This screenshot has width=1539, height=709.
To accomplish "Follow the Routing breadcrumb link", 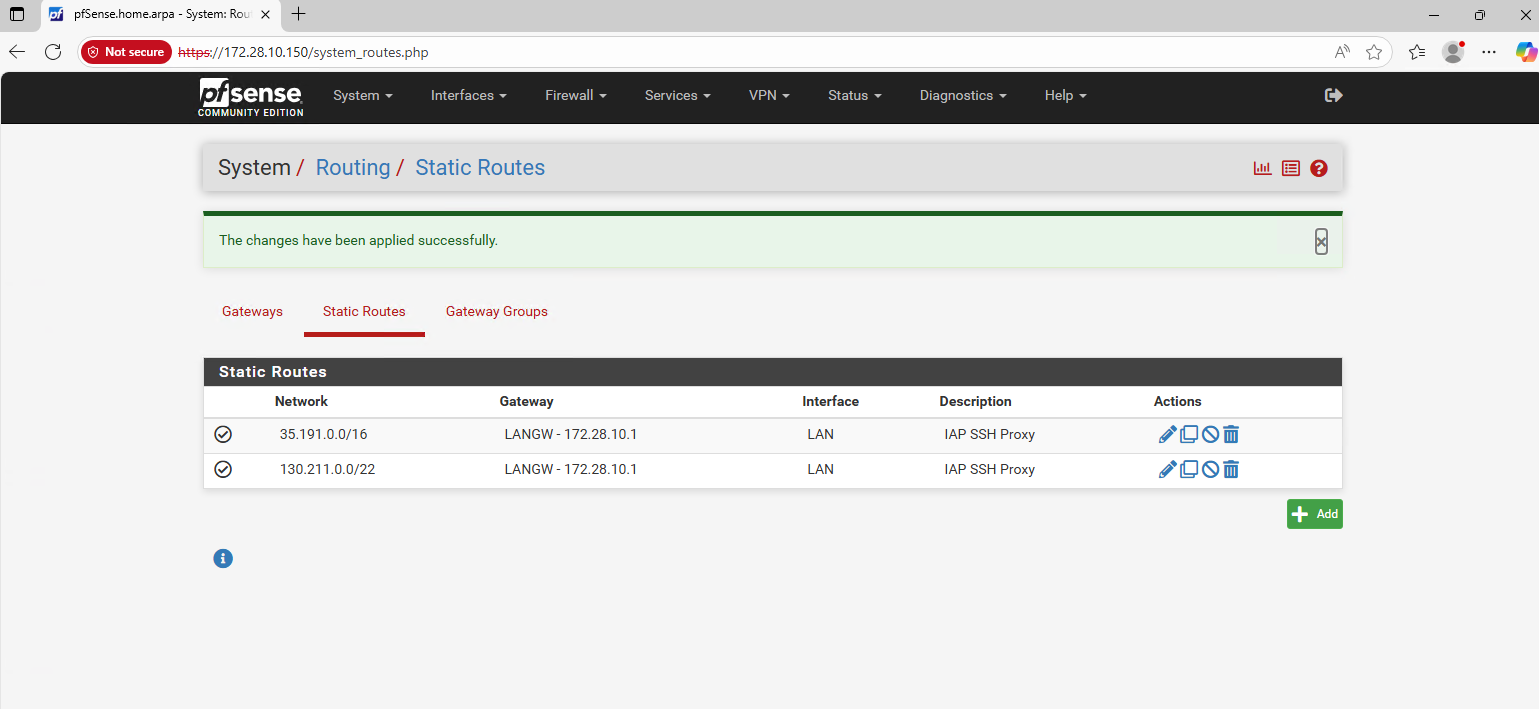I will pyautogui.click(x=353, y=168).
